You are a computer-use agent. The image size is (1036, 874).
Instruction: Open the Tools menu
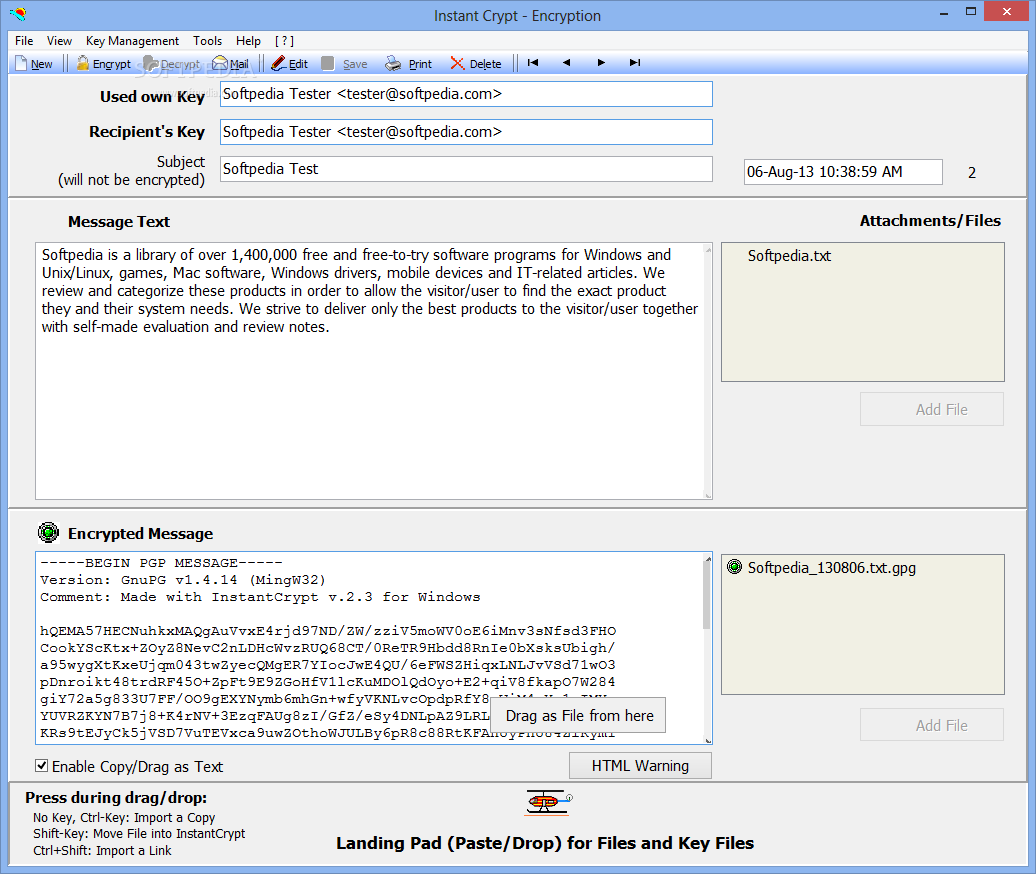point(207,41)
